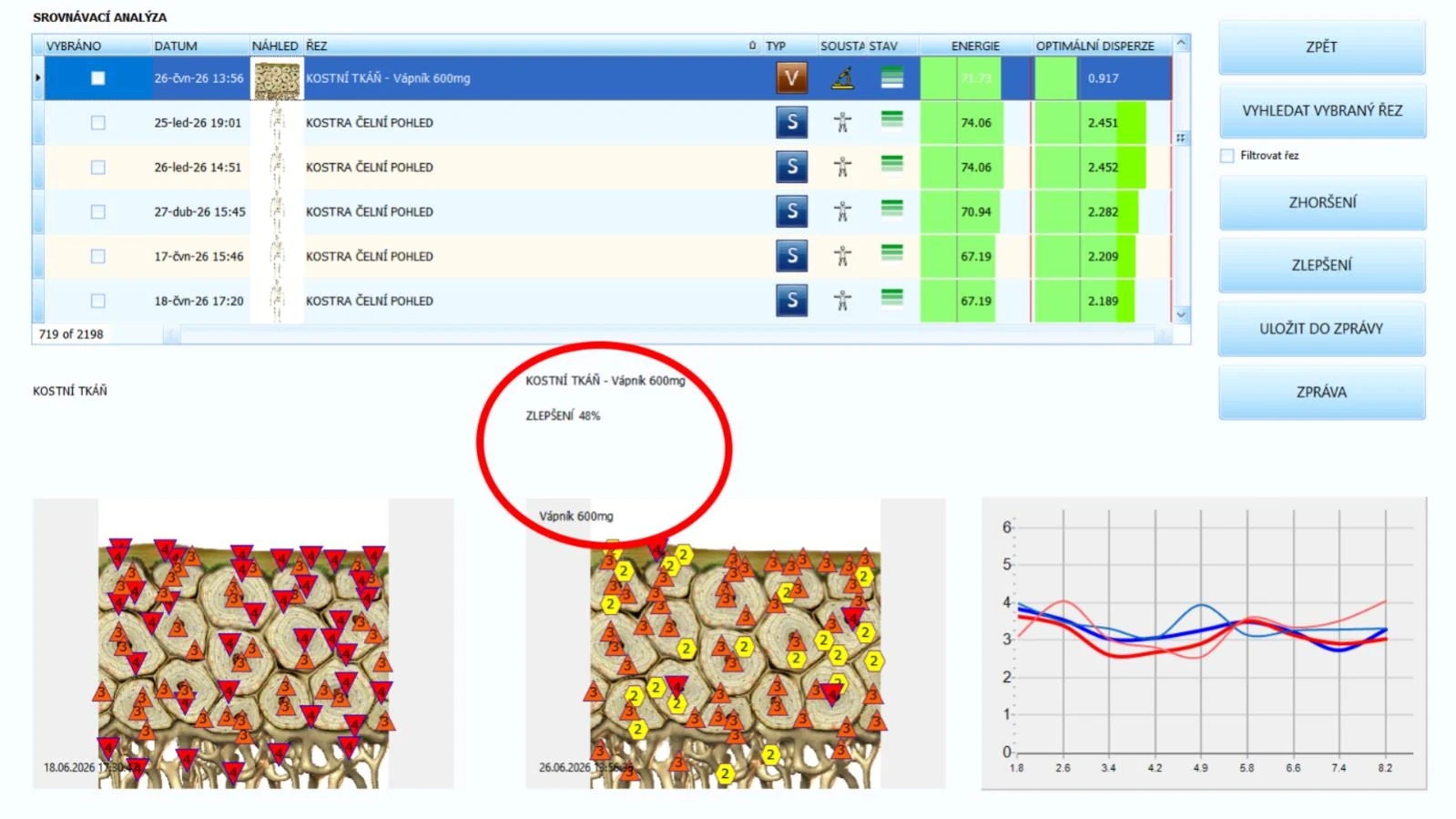
Task: Click the blue S type icon for 18-čvn-26 row
Action: (x=791, y=301)
